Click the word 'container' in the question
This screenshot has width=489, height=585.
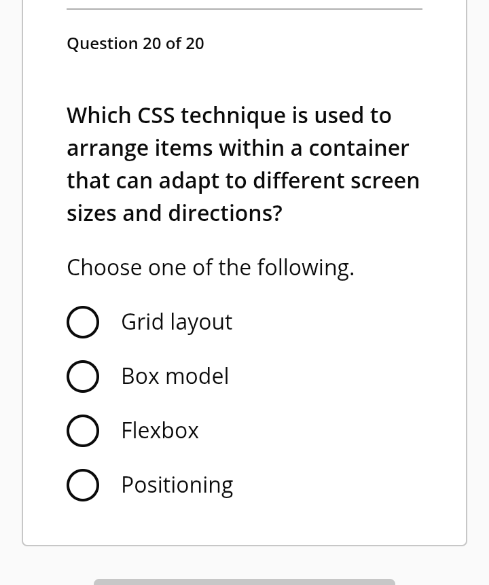pos(359,148)
